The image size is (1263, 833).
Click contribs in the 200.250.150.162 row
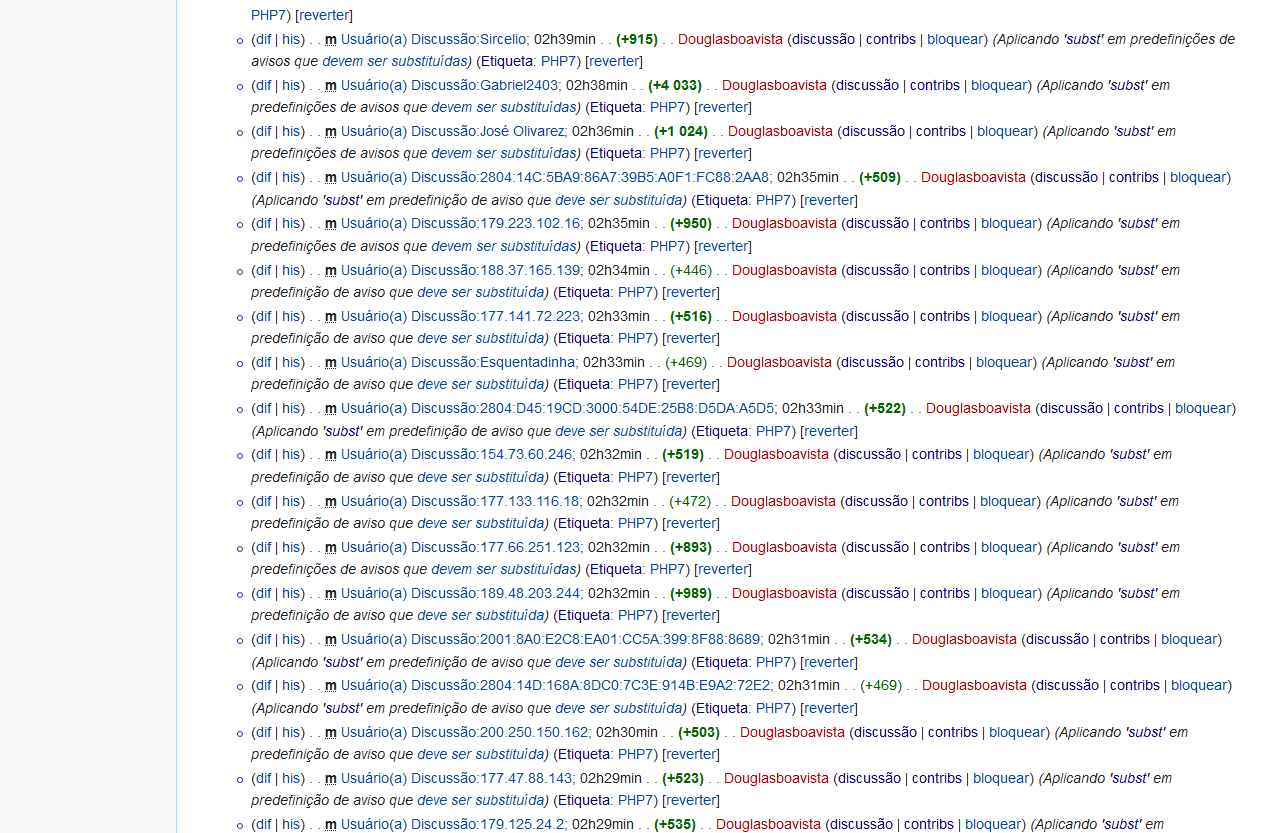point(953,732)
